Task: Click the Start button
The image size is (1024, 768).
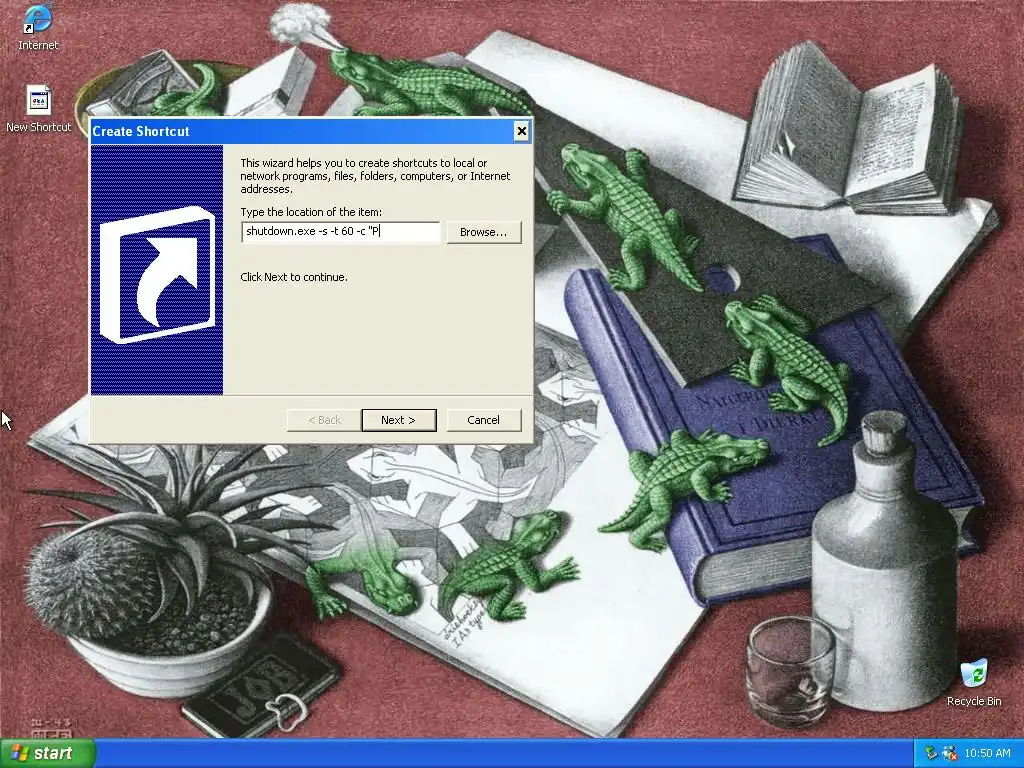Action: (x=46, y=754)
